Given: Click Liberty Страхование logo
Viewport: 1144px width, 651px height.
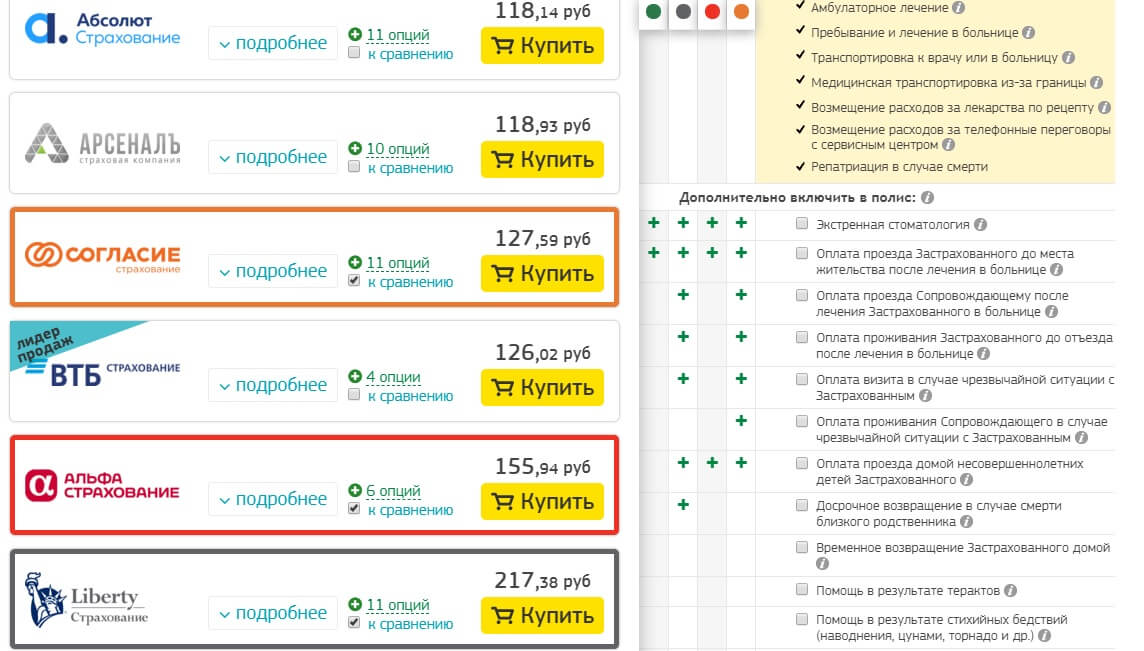Looking at the screenshot, I should 86,600.
